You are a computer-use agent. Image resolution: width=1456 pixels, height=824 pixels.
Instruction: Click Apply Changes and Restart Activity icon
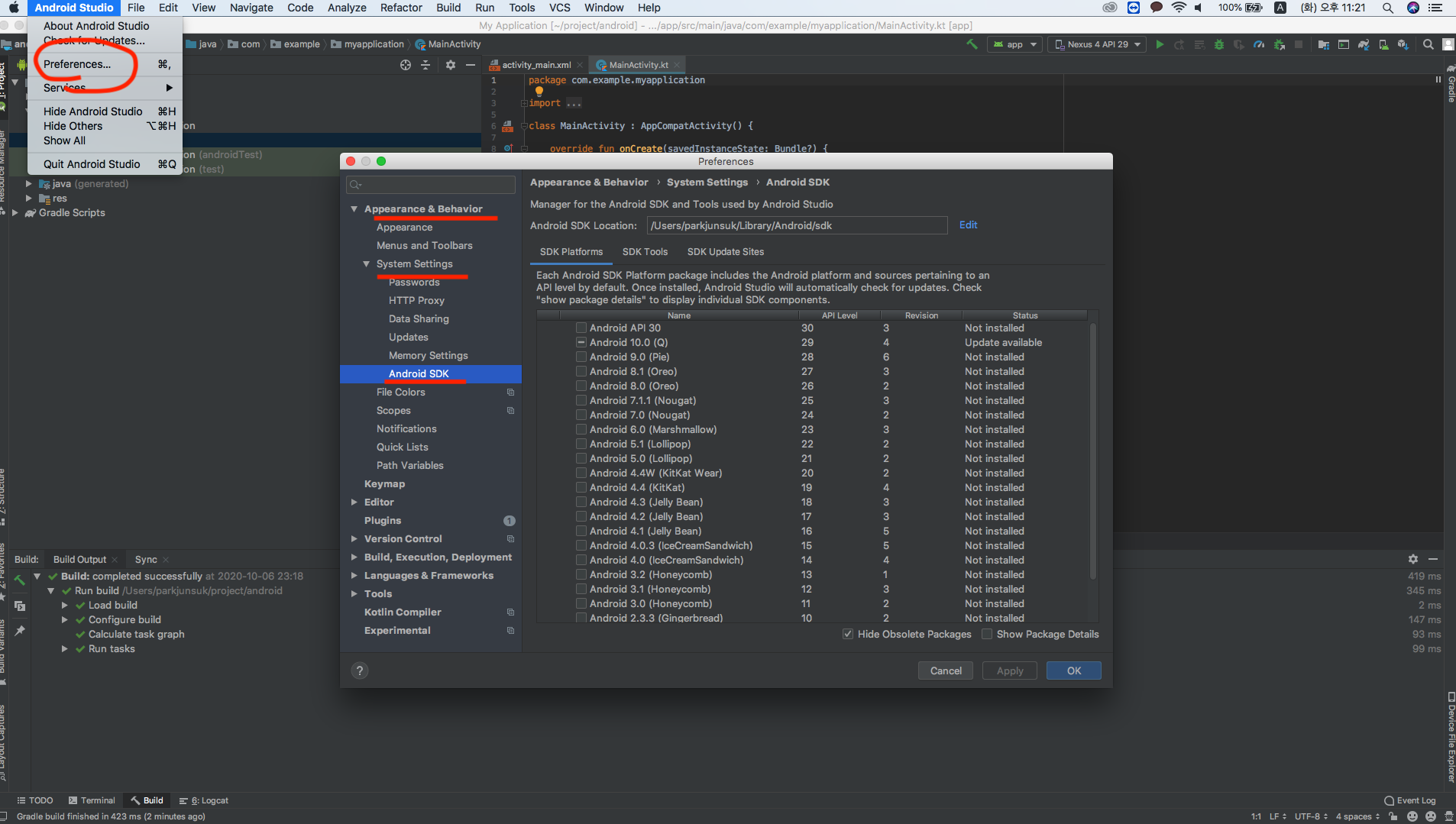tap(1179, 44)
